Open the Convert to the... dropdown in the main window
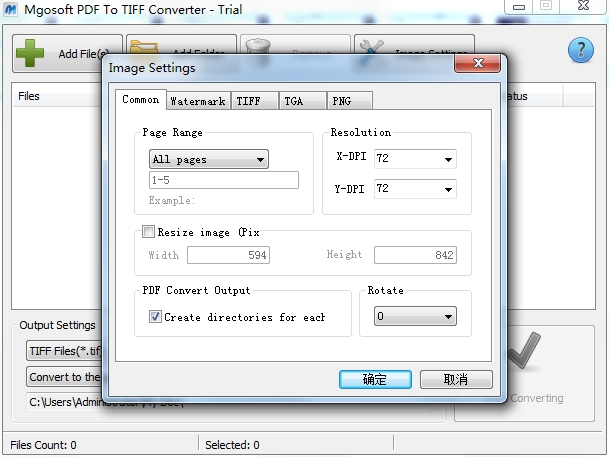Viewport: 609px width, 457px height. 64,377
